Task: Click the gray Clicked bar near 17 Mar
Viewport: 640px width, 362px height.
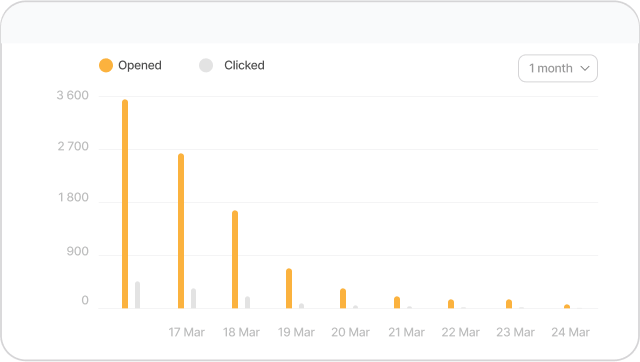Action: click(193, 299)
